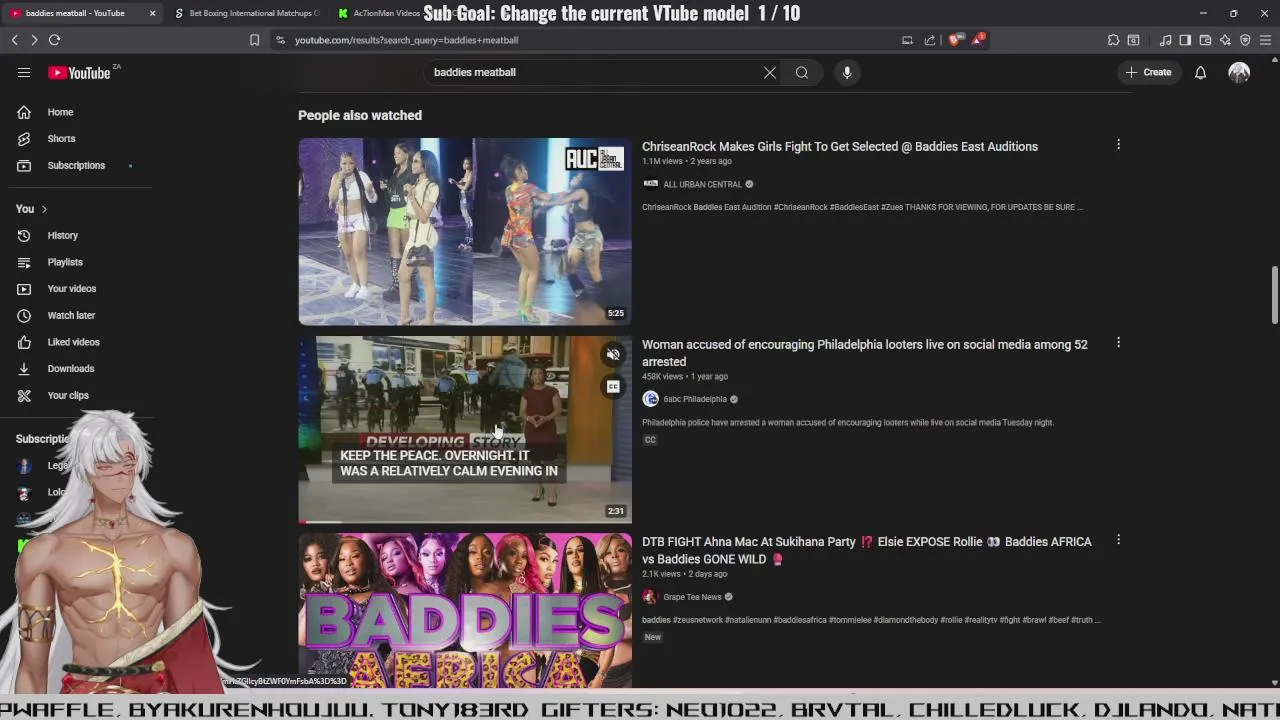Open more actions for ChriseanRock video
This screenshot has width=1280, height=720.
(x=1118, y=145)
